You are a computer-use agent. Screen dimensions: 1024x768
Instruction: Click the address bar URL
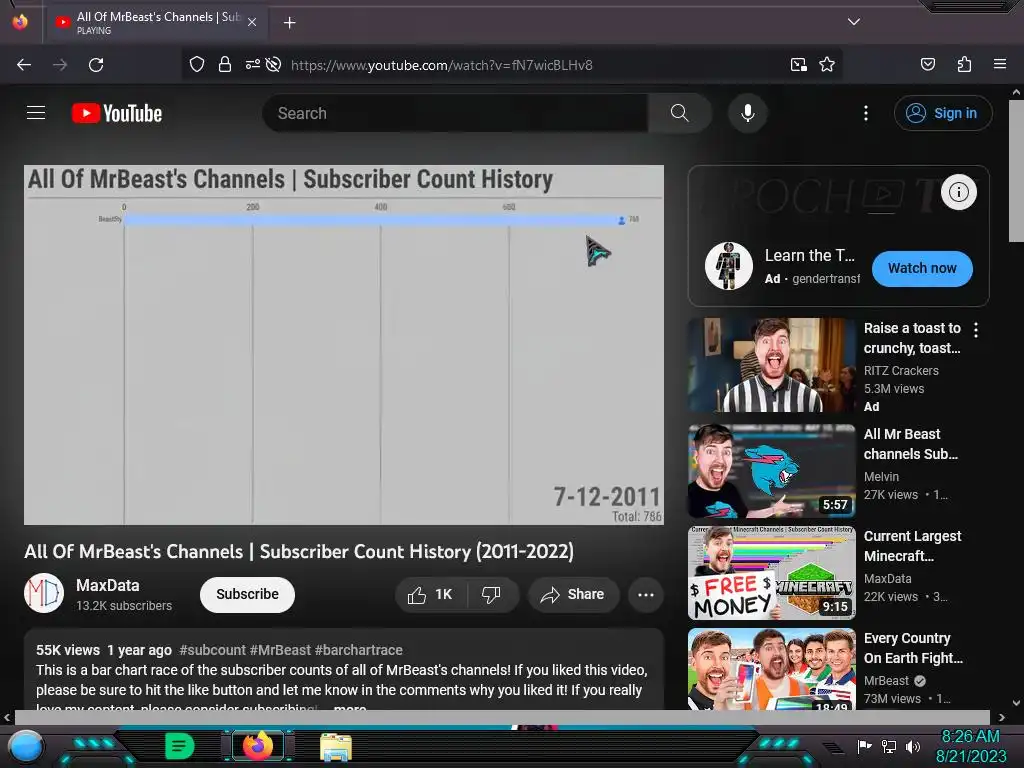(441, 65)
